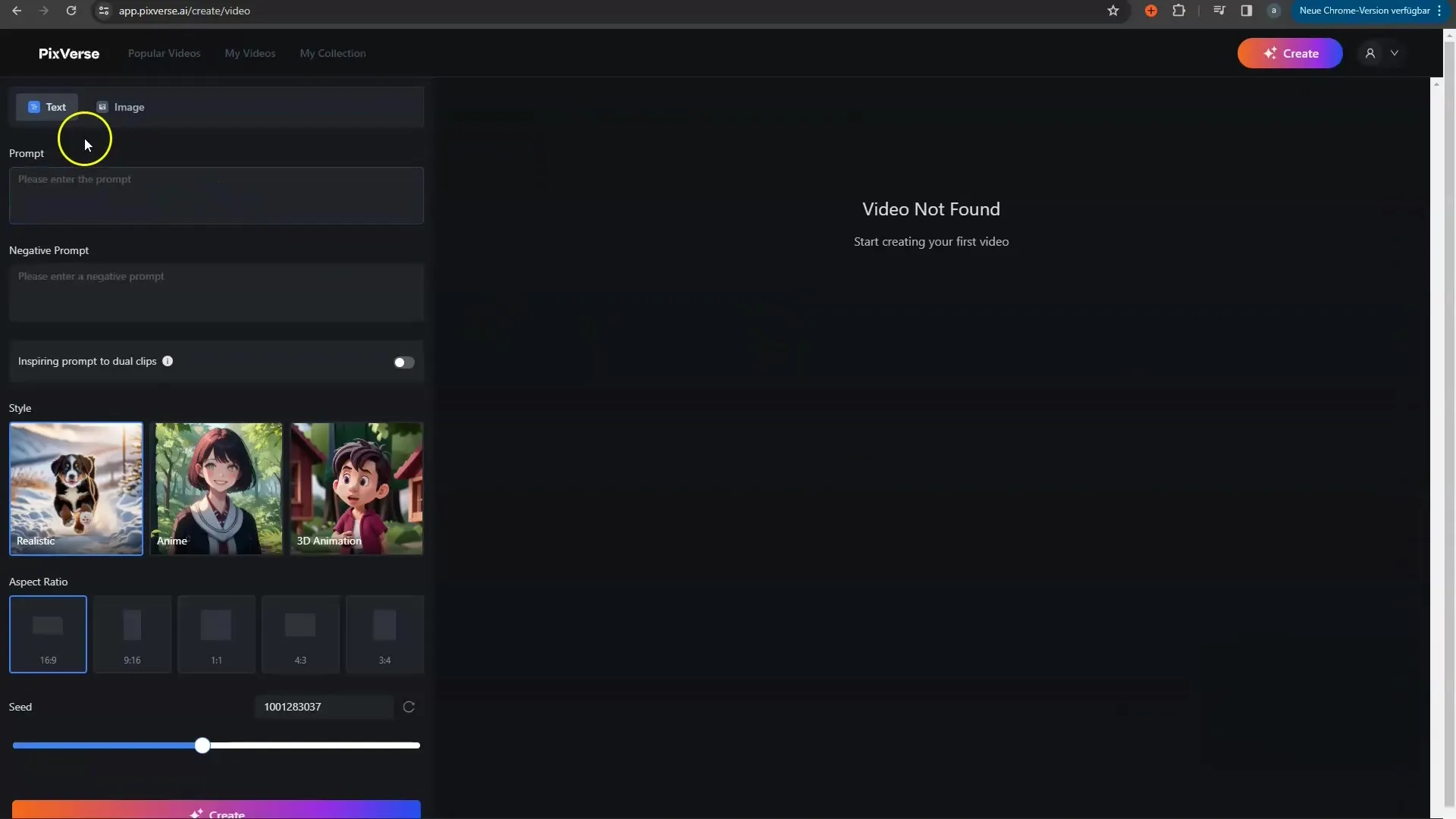
Task: Open My Videos navigation section
Action: pyautogui.click(x=250, y=52)
